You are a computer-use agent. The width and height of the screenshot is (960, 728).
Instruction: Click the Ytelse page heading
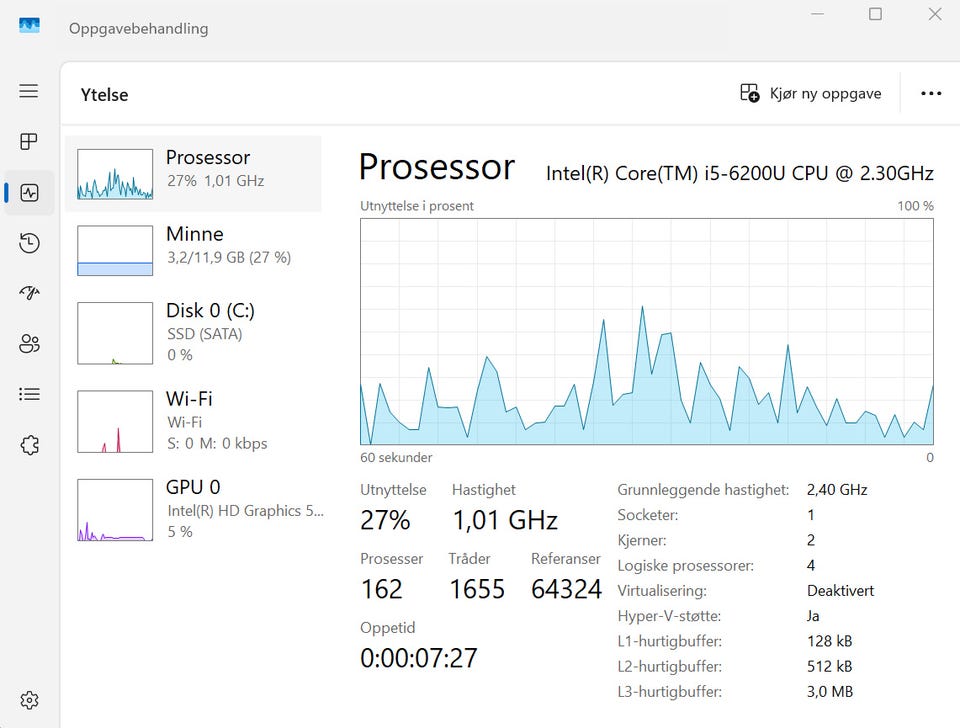[104, 95]
